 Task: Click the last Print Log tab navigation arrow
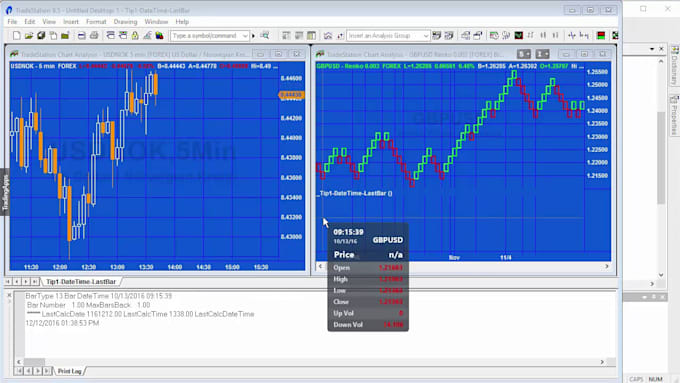[47, 371]
